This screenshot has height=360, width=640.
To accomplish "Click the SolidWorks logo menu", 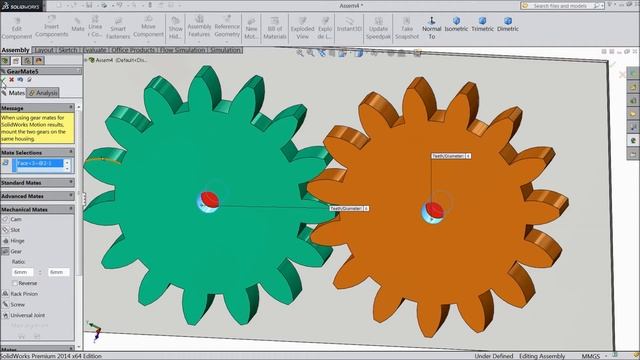I will pos(21,6).
